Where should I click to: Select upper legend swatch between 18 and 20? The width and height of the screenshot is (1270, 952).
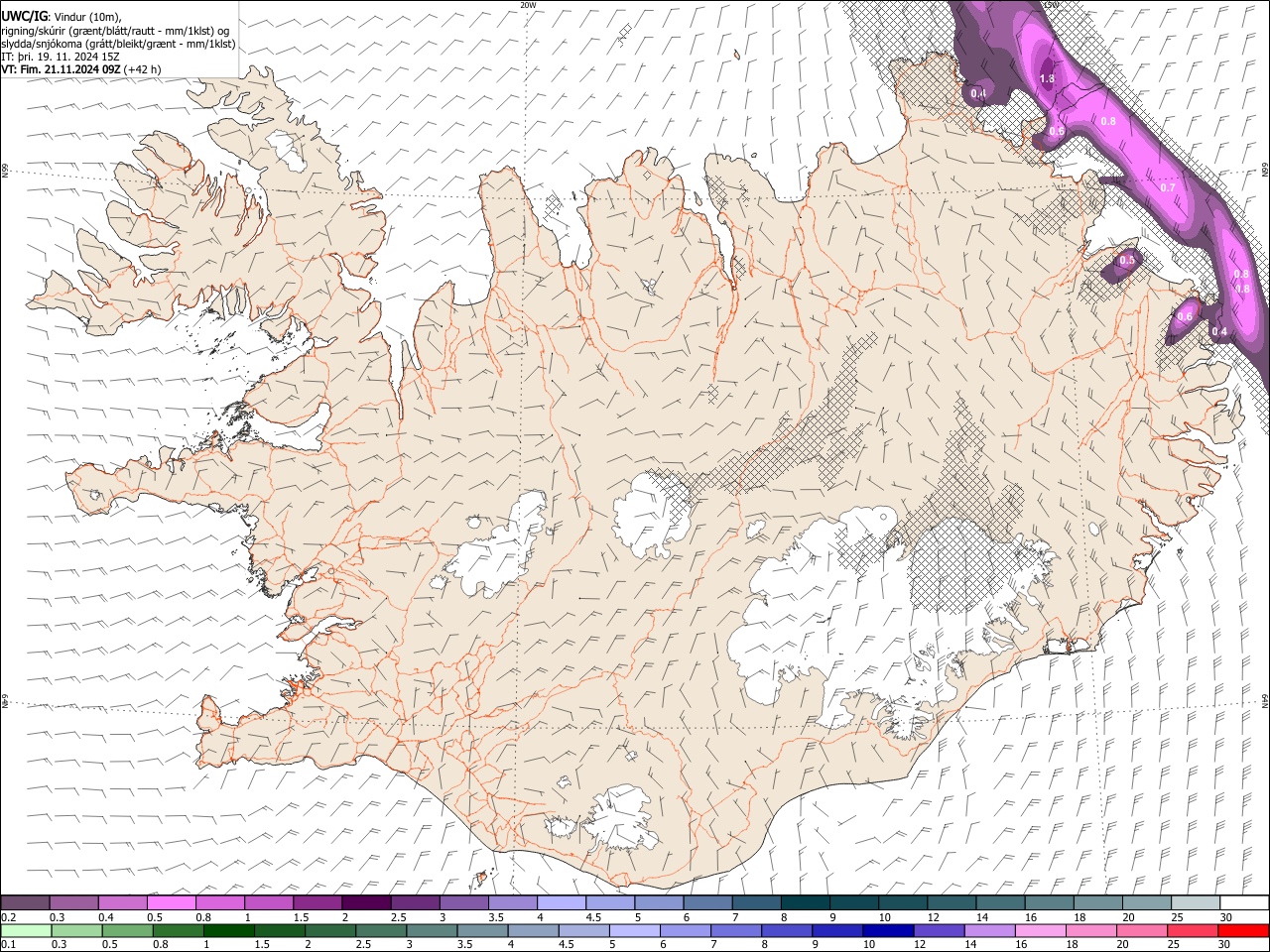[1097, 903]
